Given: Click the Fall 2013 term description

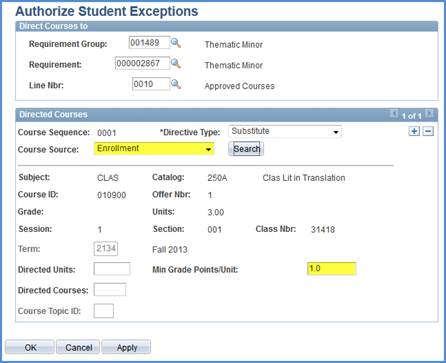Looking at the screenshot, I should click(170, 249).
